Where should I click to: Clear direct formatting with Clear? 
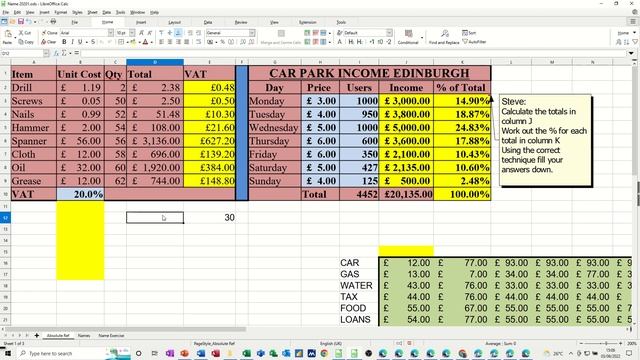click(x=48, y=42)
